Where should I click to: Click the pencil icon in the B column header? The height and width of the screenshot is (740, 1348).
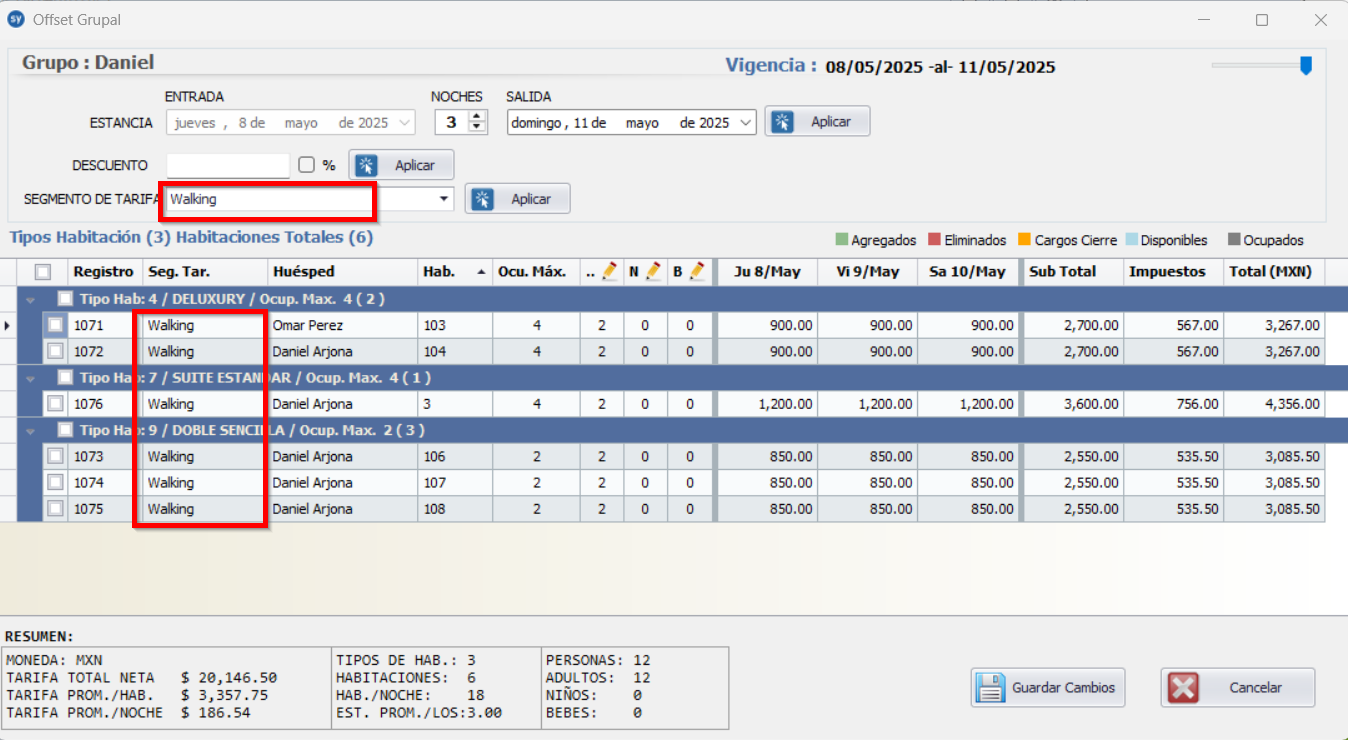(697, 271)
